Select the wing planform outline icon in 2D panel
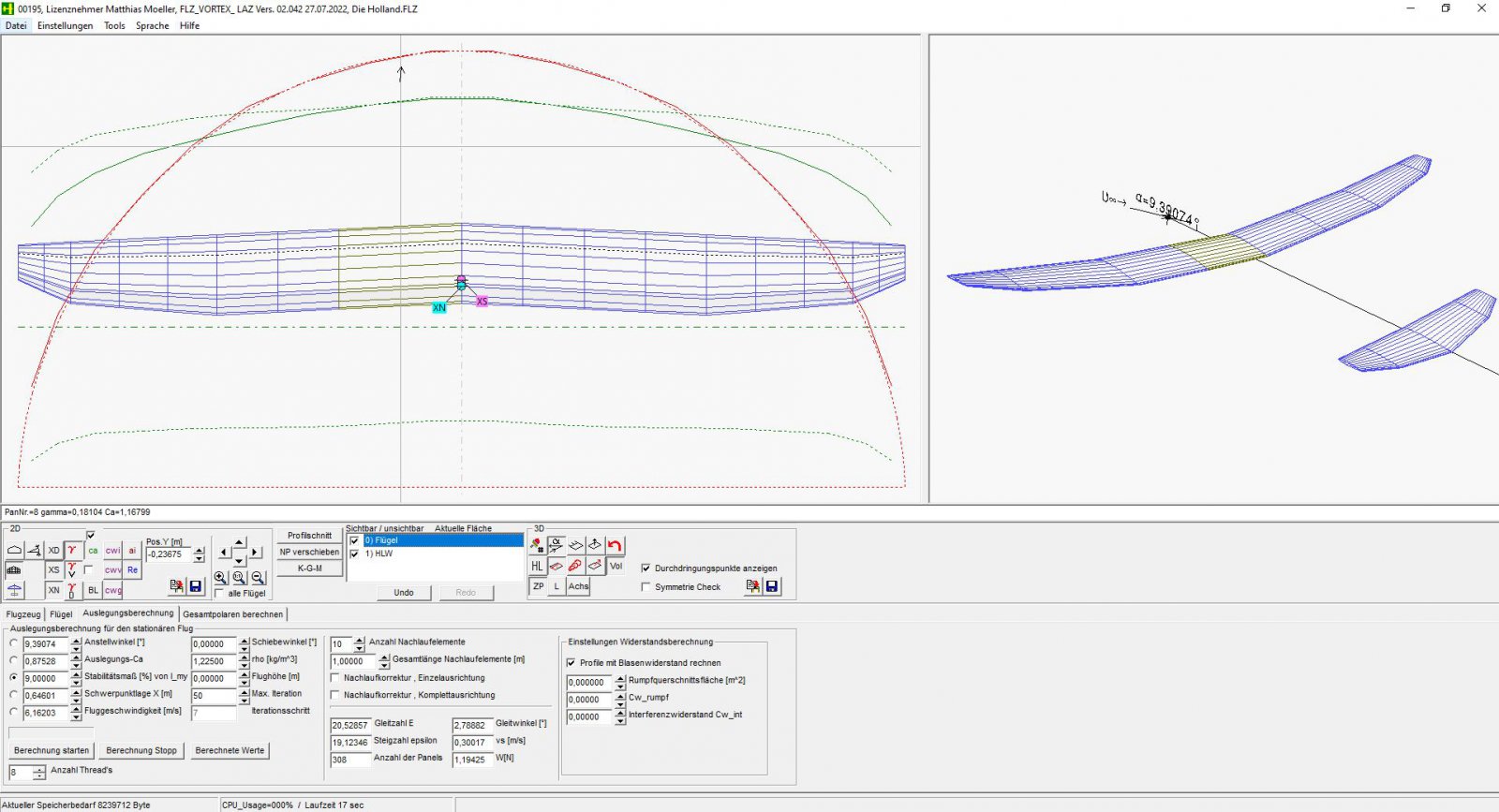Viewport: 1499px width, 812px height. (x=14, y=550)
